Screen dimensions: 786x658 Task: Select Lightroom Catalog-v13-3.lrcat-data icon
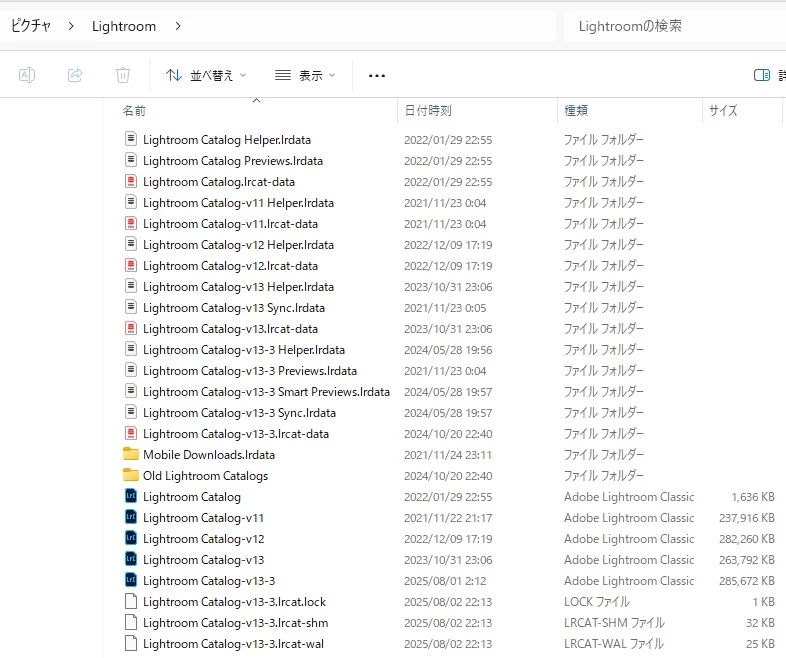coord(130,433)
